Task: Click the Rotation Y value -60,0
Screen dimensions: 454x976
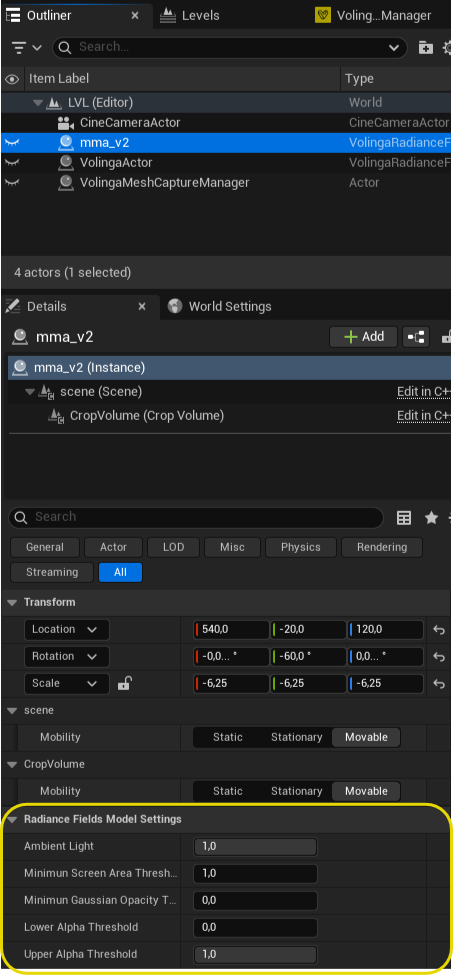Action: (308, 656)
